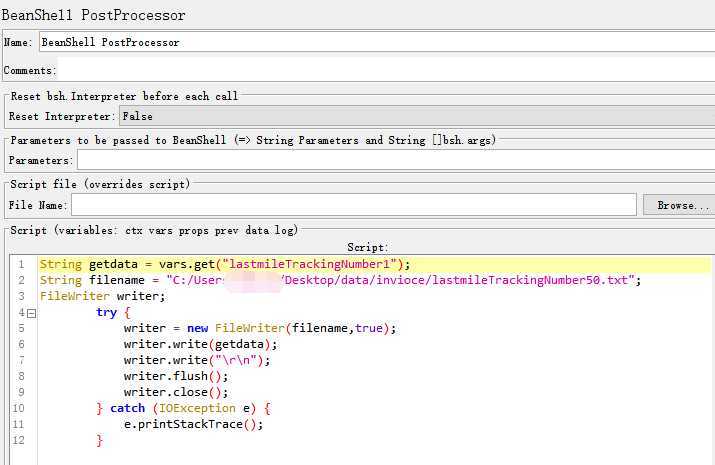Click the 'new FileWriter(filename,true)' line
Viewport: 715px width, 465px height.
click(x=259, y=328)
